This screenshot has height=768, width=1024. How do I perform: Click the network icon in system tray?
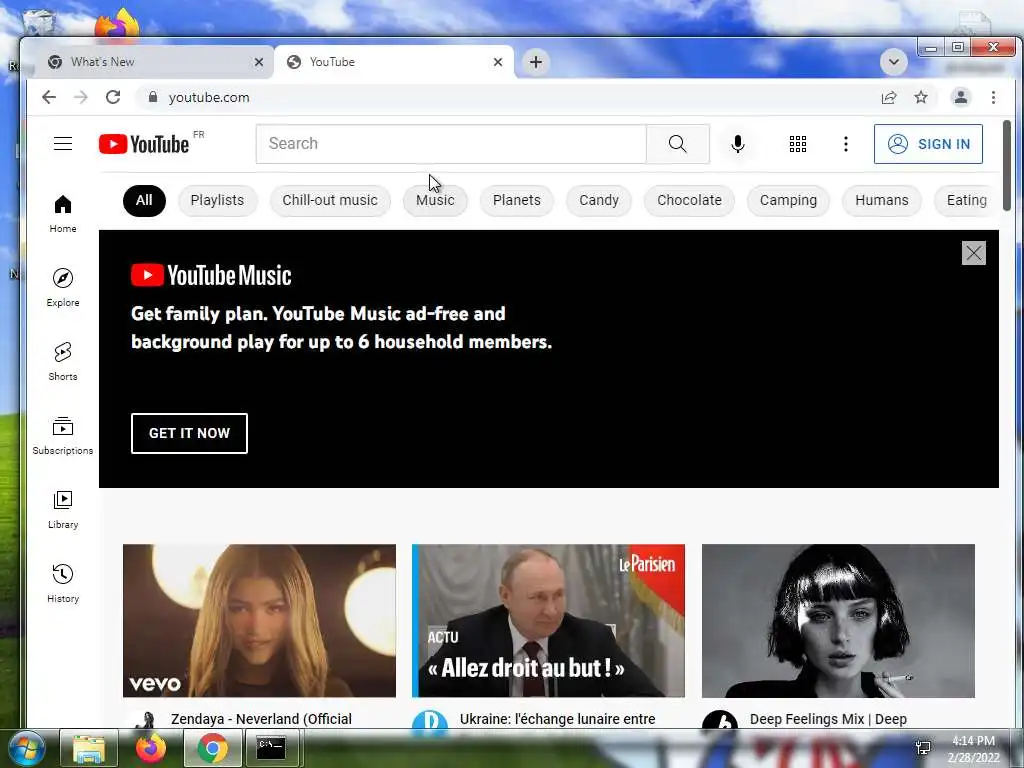point(923,748)
